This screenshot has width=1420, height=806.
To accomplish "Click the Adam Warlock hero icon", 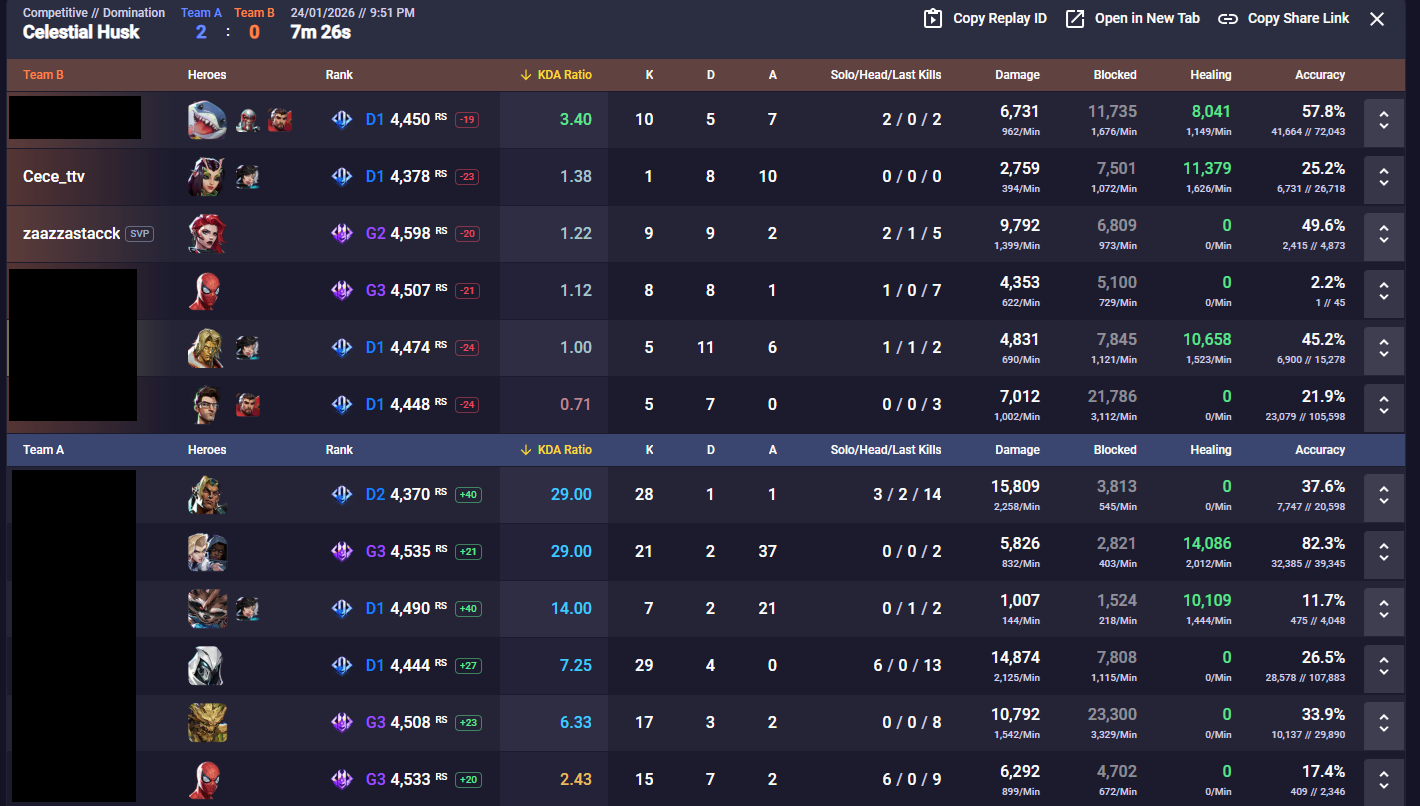I will 207,348.
